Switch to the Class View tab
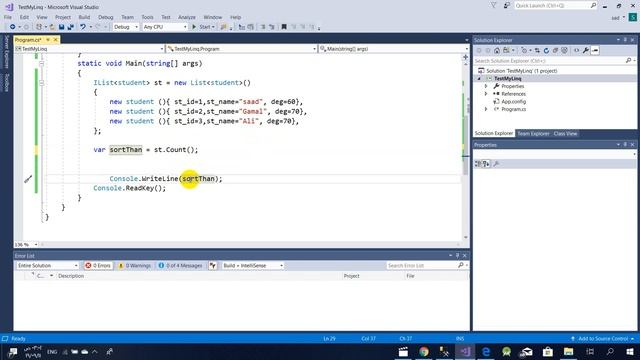This screenshot has width=640, height=360. pos(565,133)
